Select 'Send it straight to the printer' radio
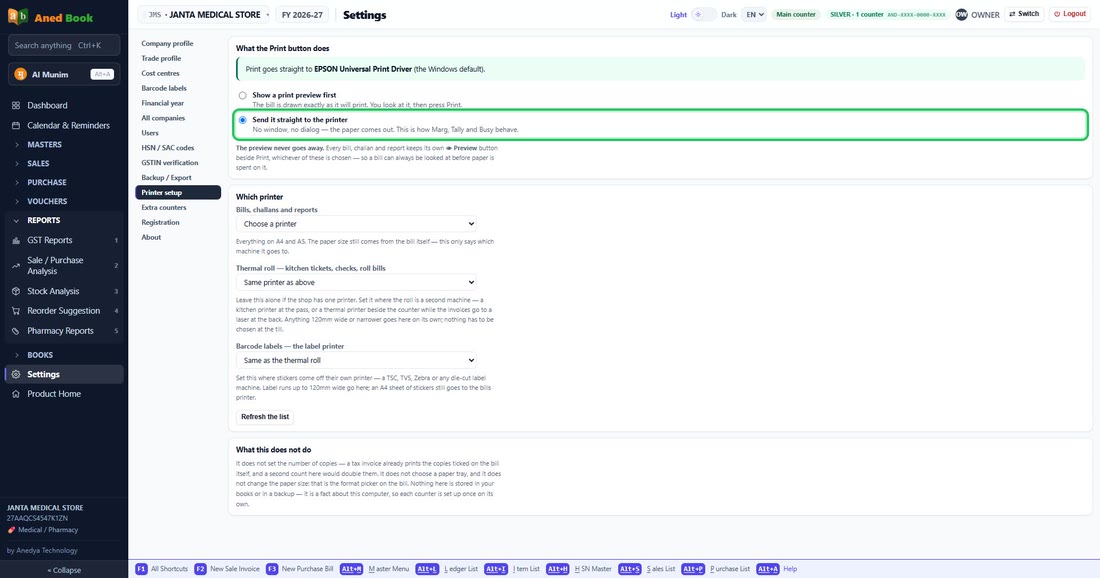Viewport: 1100px width, 578px height. point(243,120)
